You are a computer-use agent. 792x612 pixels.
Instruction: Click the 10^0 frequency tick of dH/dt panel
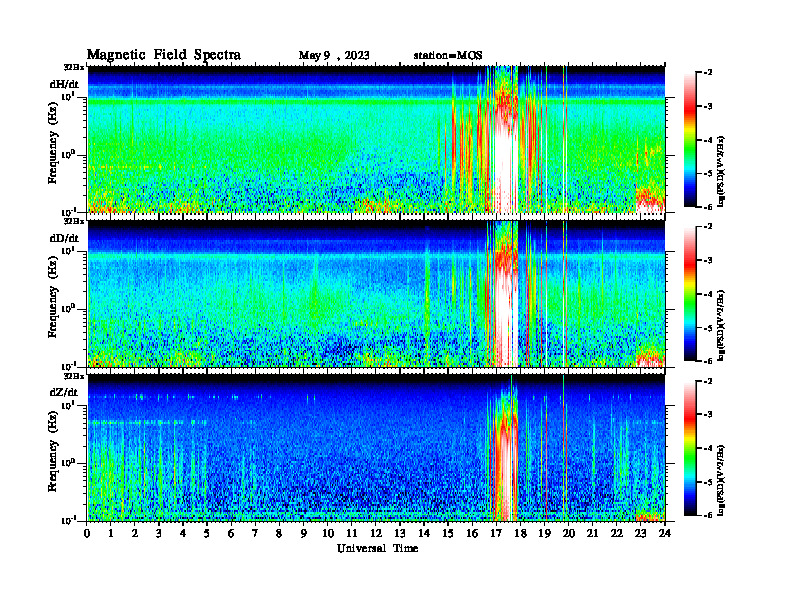tap(68, 155)
